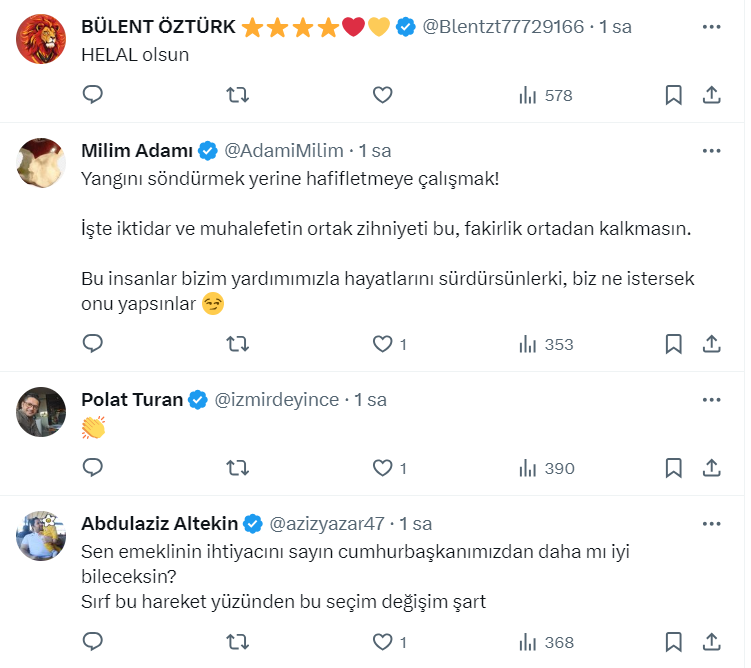The width and height of the screenshot is (751, 668).
Task: Open the Polat Turan profile name link
Action: 132,400
